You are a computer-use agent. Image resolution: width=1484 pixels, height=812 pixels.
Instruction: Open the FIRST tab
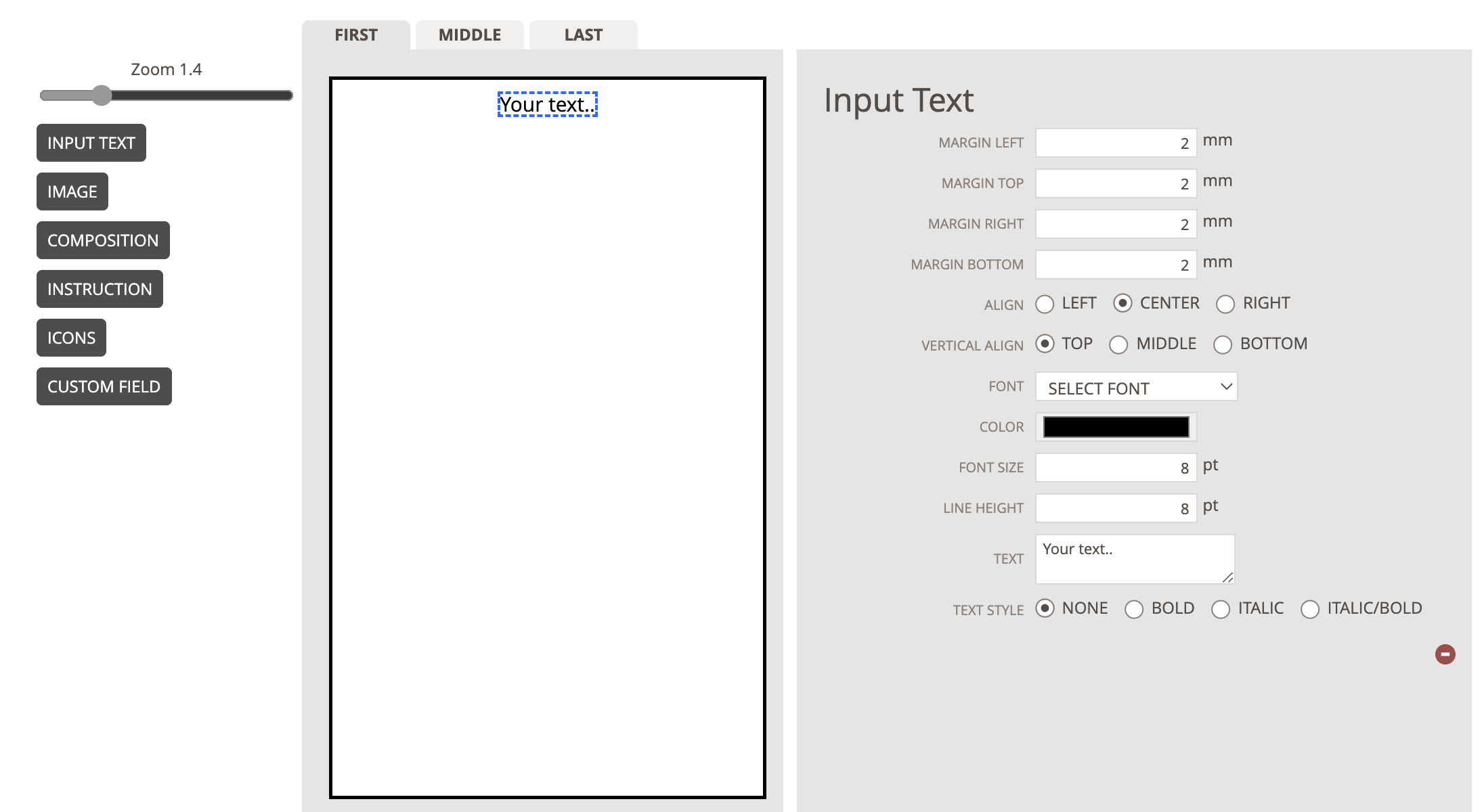356,35
